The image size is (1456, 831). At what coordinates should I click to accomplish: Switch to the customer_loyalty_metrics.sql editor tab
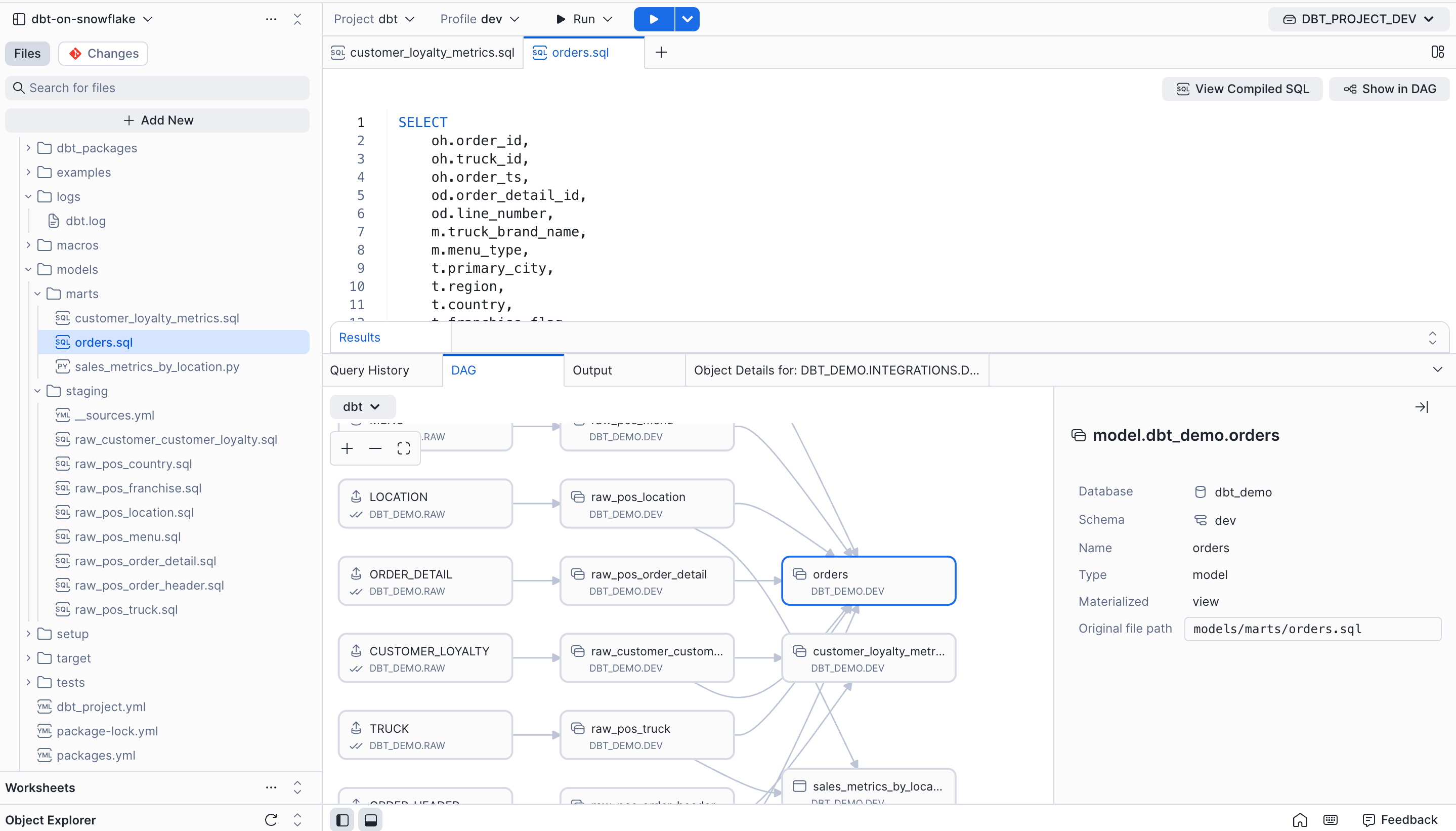423,53
